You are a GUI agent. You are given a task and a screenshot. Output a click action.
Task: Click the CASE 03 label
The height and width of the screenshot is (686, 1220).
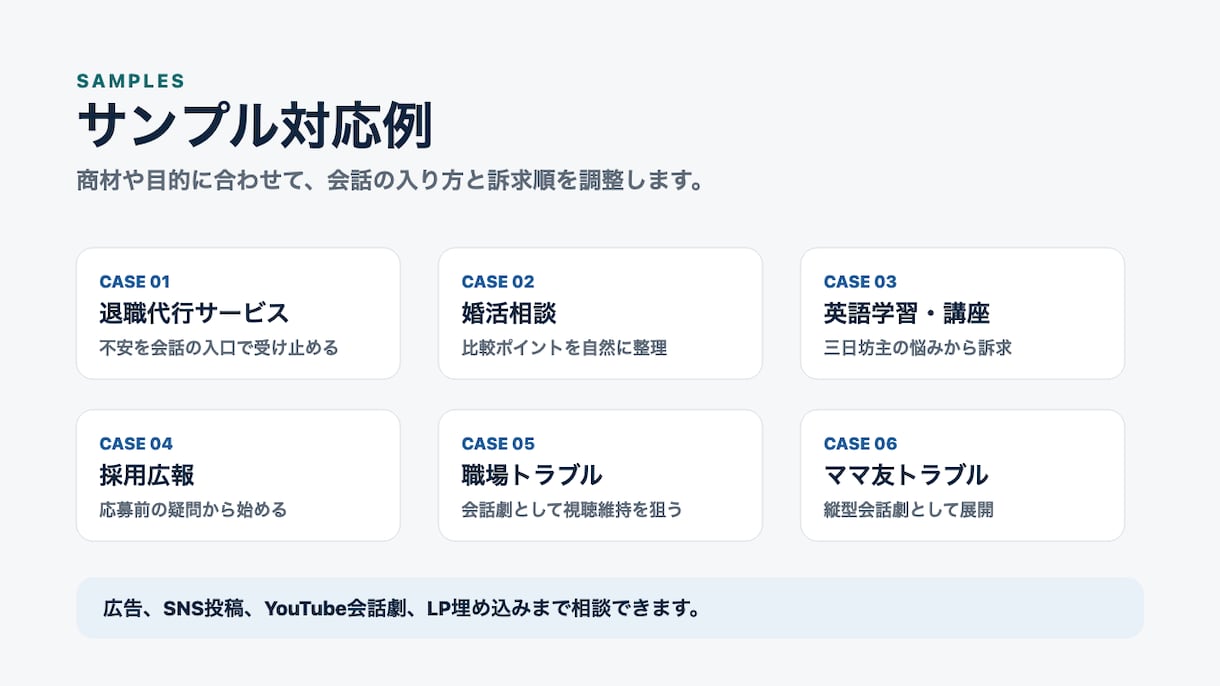click(860, 282)
